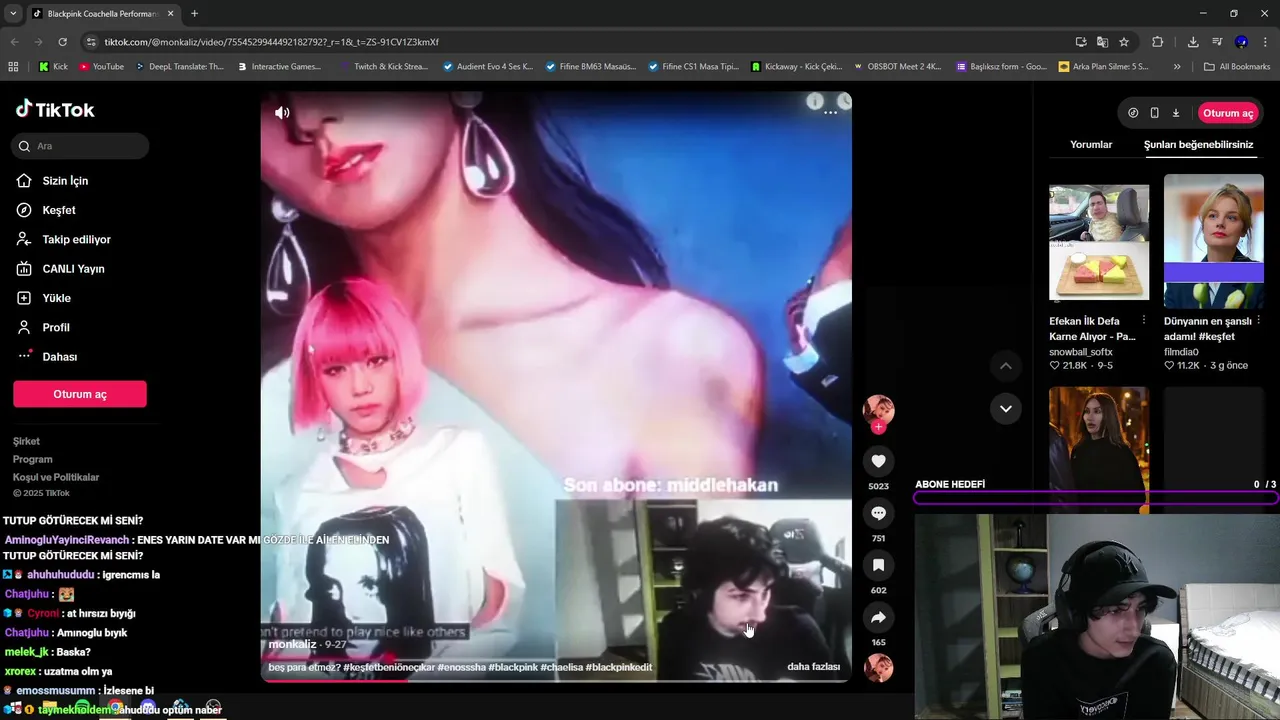The width and height of the screenshot is (1280, 720).
Task: Open Chrome apps grid in bookmarks bar
Action: (13, 67)
